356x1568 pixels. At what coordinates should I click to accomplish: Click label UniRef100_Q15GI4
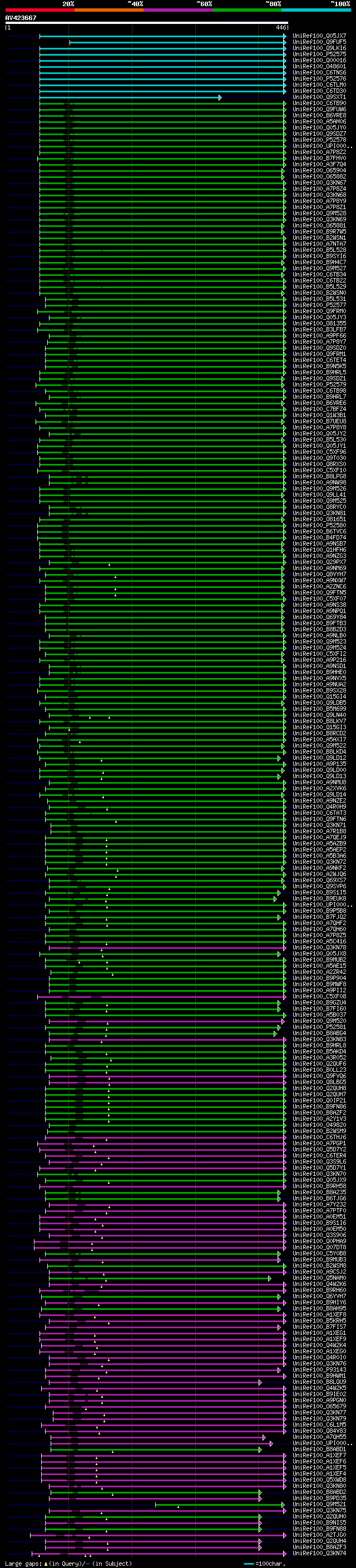[x=319, y=696]
